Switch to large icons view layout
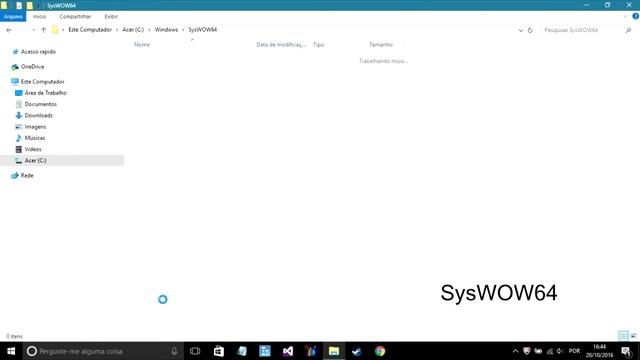640x360 pixels. (633, 336)
